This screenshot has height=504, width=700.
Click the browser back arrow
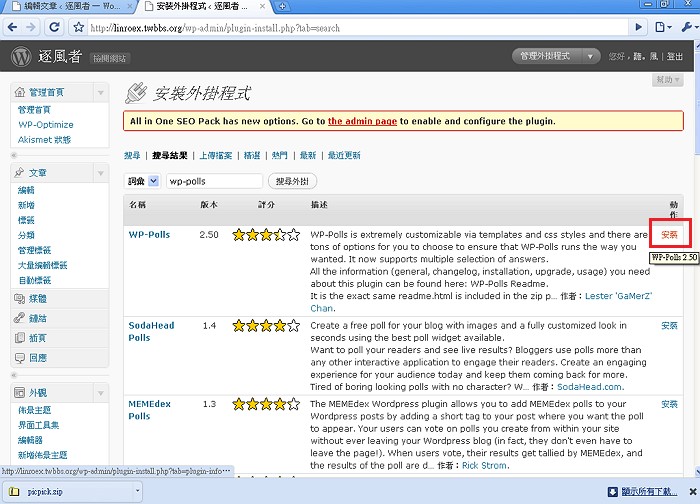click(x=12, y=27)
